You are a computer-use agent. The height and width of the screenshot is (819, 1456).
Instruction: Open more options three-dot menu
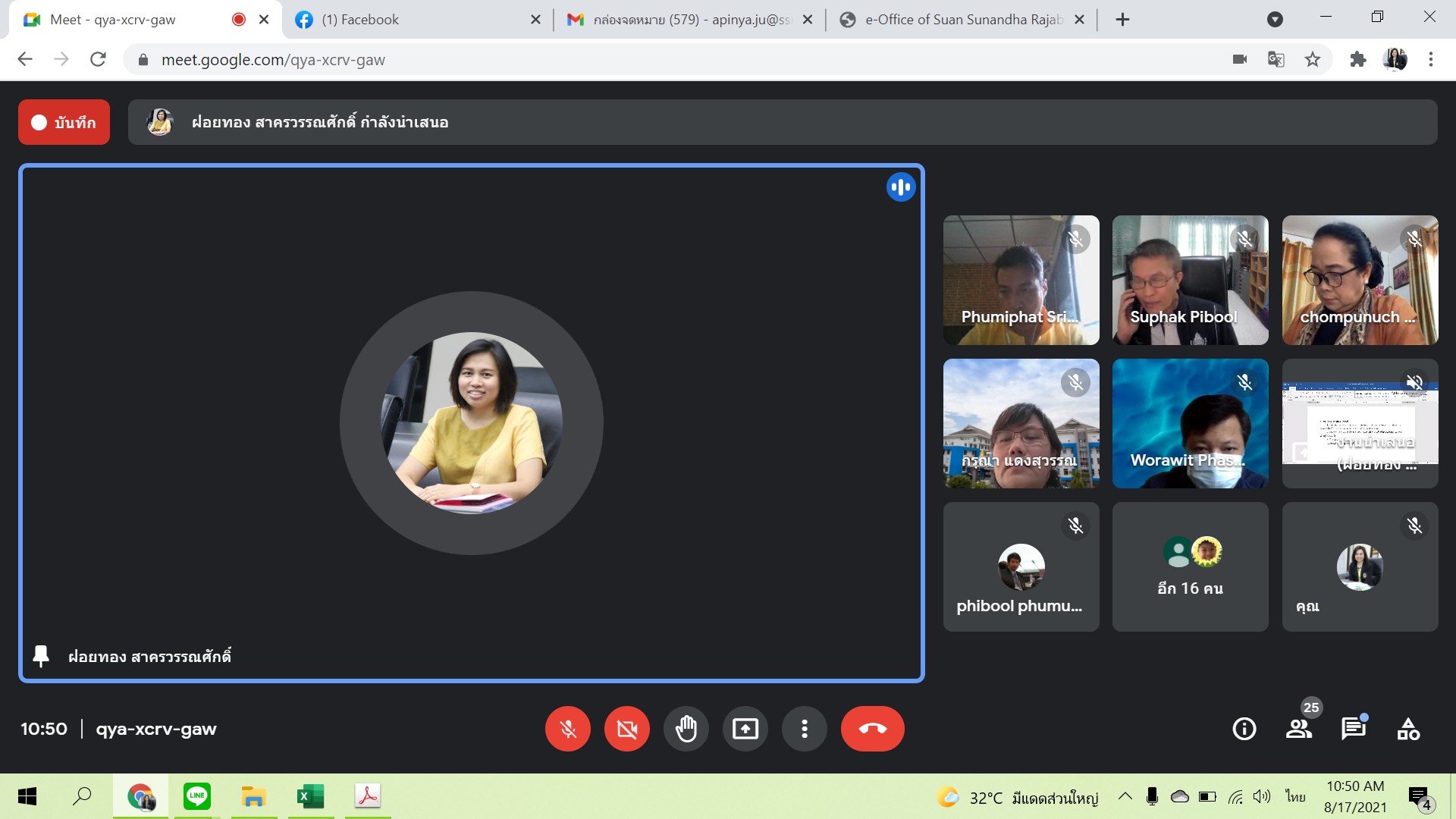pos(804,729)
